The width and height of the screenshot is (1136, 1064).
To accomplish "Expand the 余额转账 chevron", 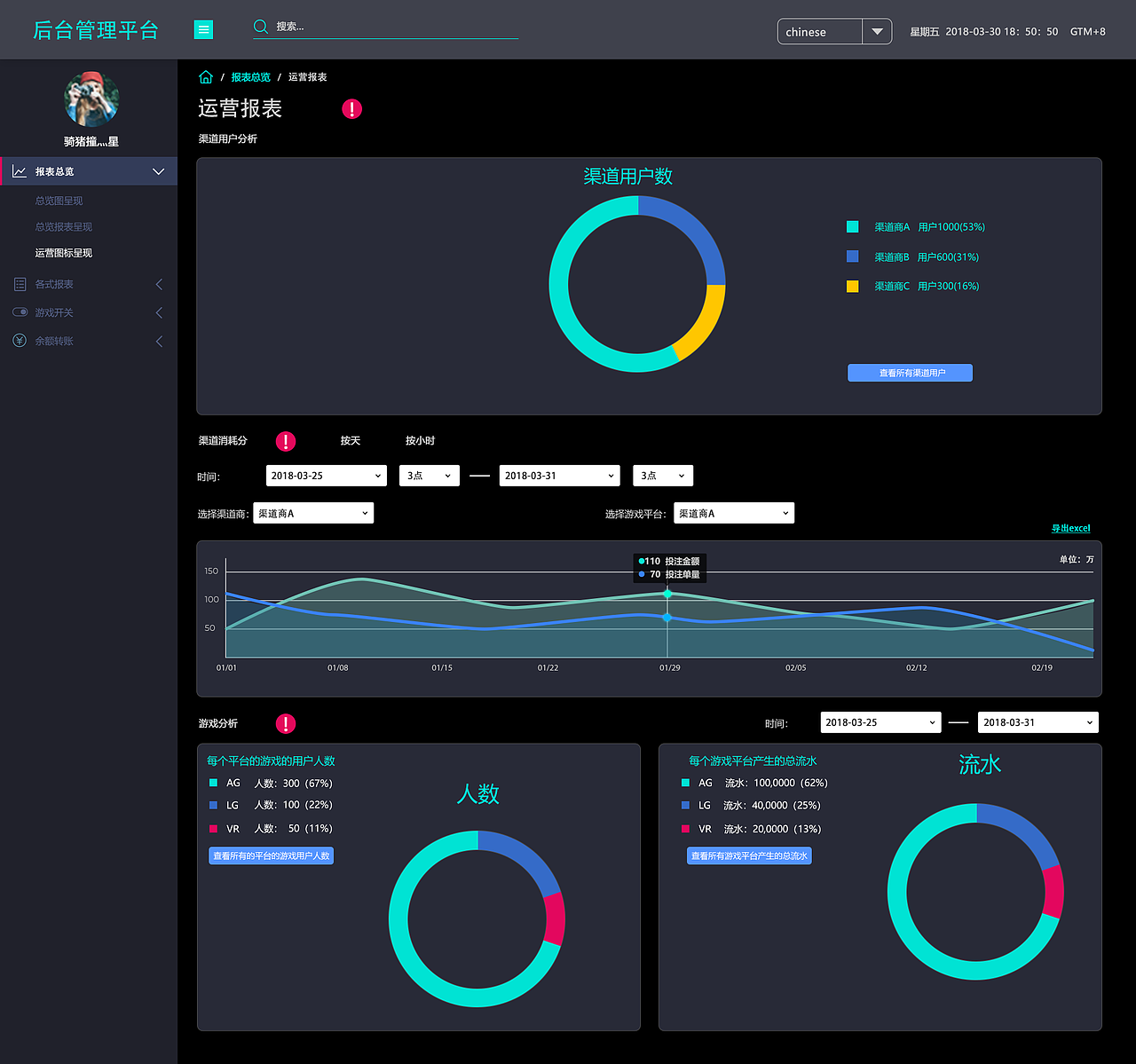I will click(x=159, y=341).
